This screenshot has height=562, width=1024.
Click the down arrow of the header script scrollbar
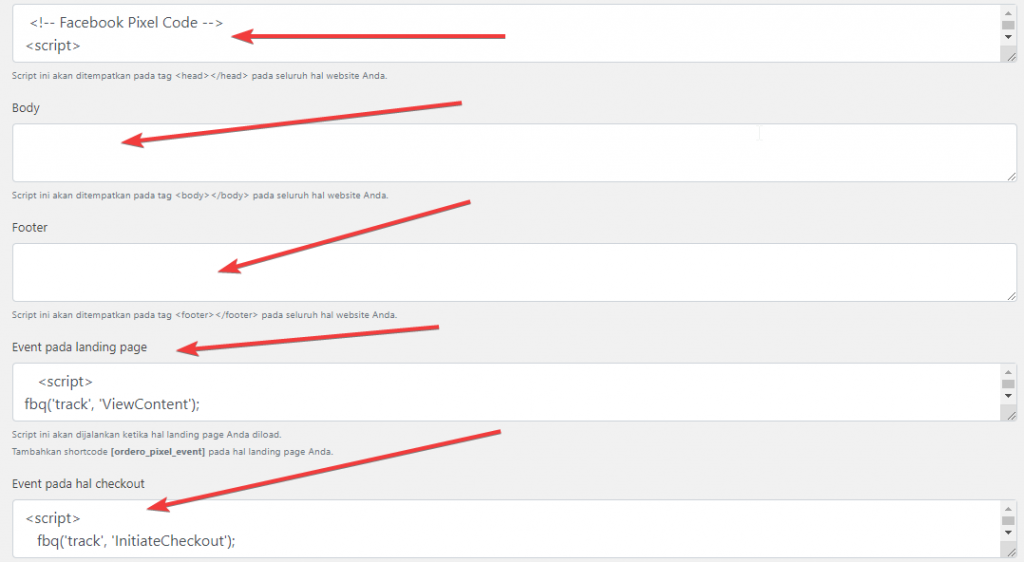click(x=1008, y=37)
